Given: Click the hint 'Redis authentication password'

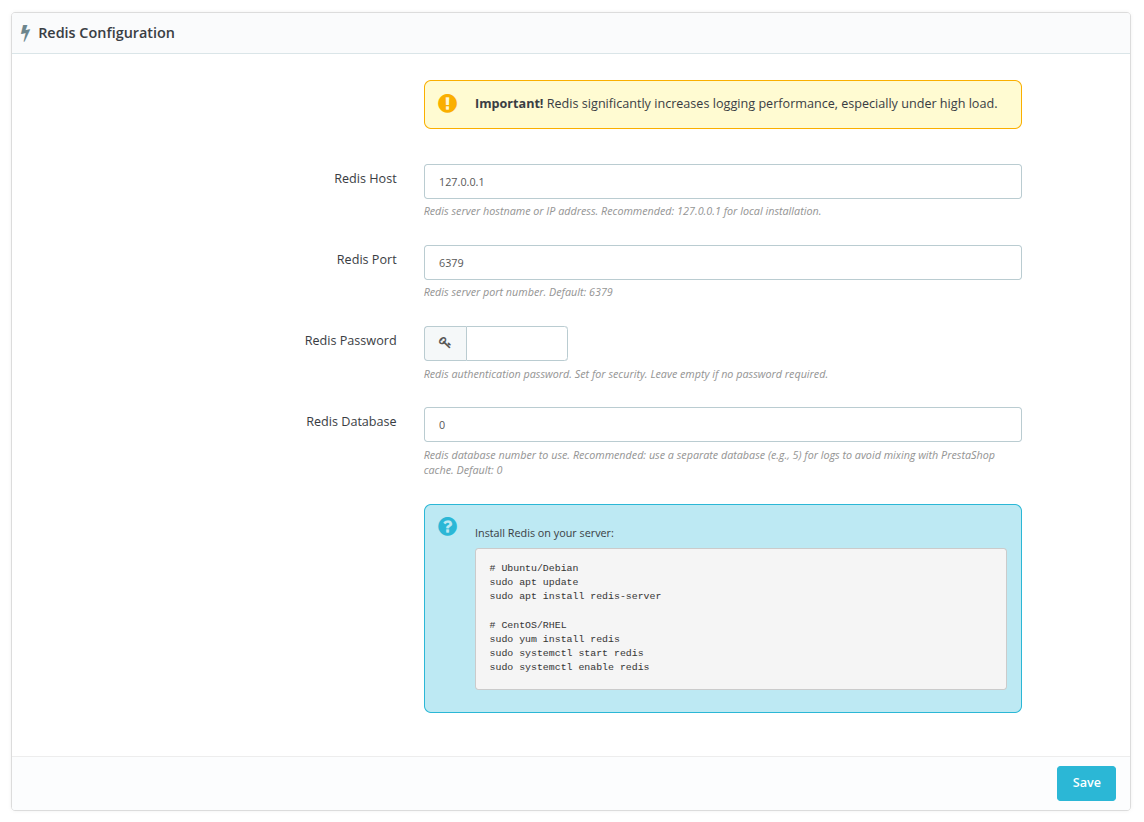Looking at the screenshot, I should 626,374.
